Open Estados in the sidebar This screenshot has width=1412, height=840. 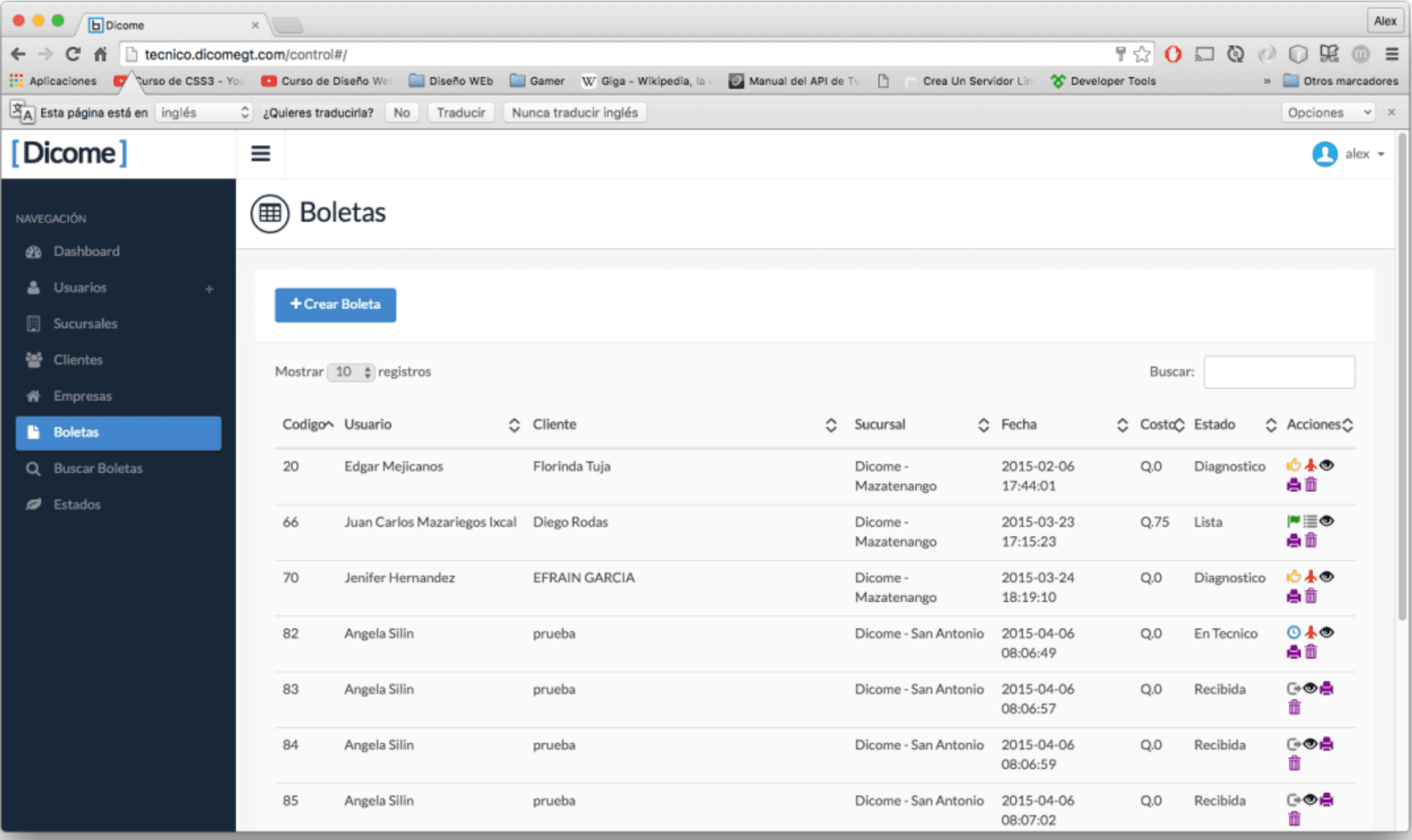pos(77,504)
